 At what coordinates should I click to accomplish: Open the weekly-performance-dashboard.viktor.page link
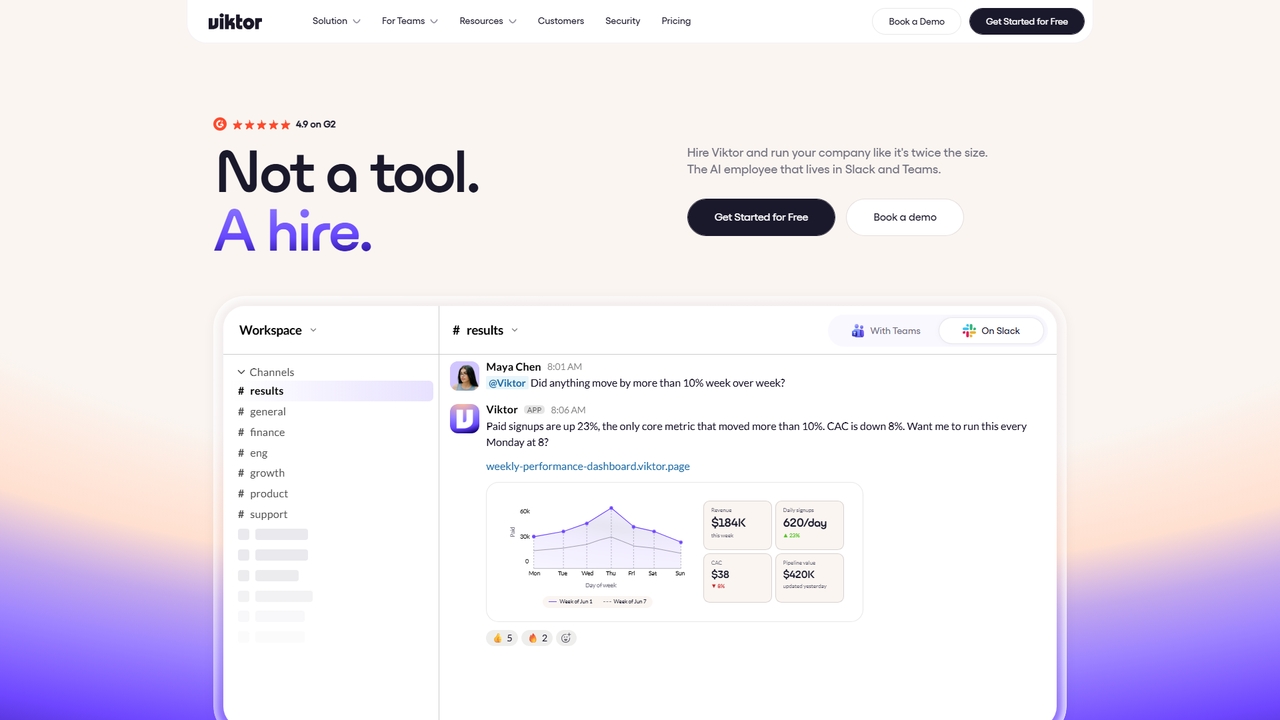(588, 466)
